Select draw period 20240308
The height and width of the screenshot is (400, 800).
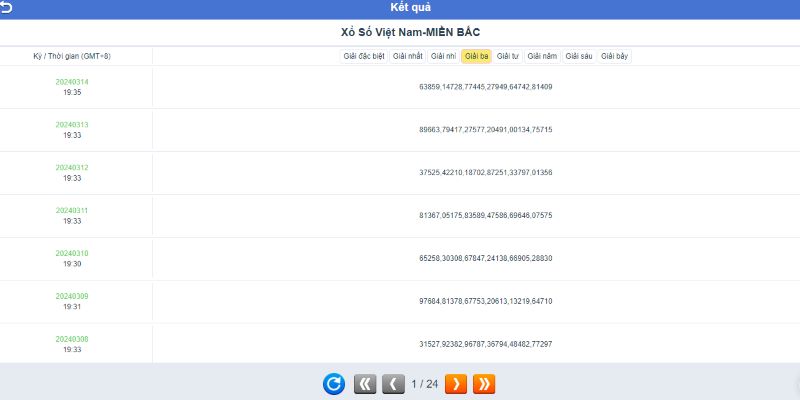[x=72, y=339]
